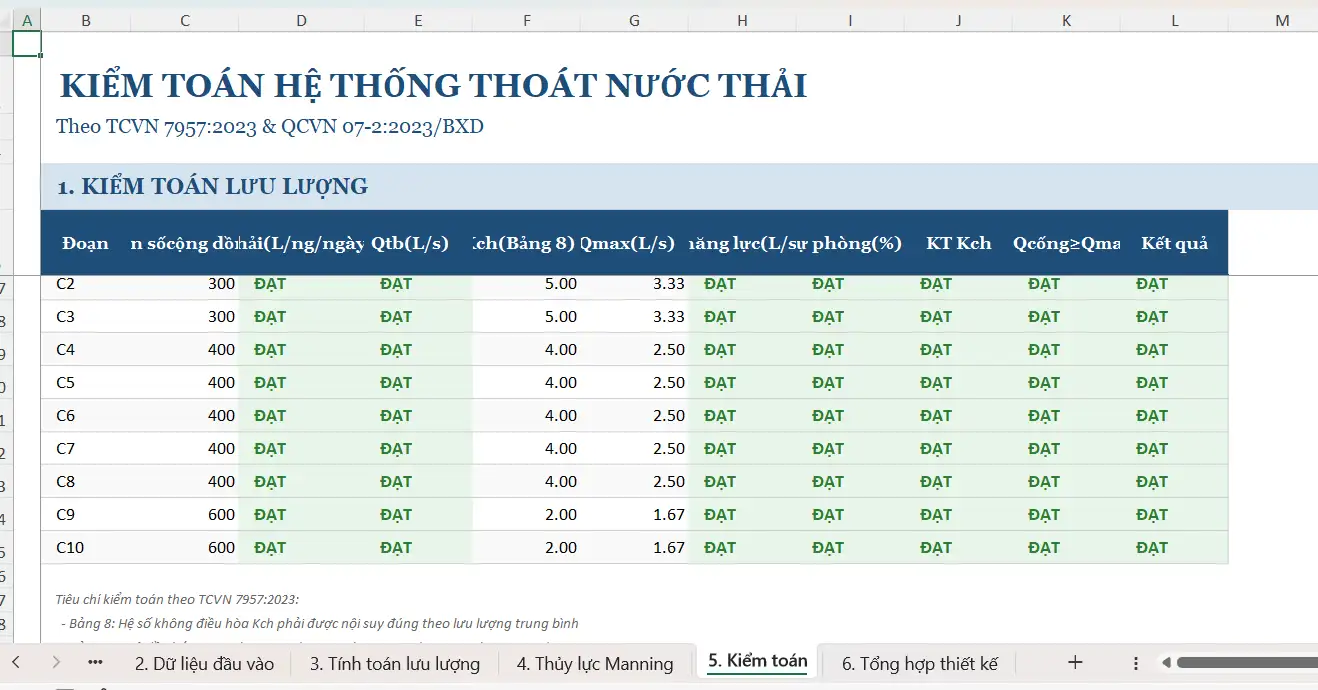Click the horizontal scrollbar thumb
1318x690 pixels.
[x=1245, y=662]
